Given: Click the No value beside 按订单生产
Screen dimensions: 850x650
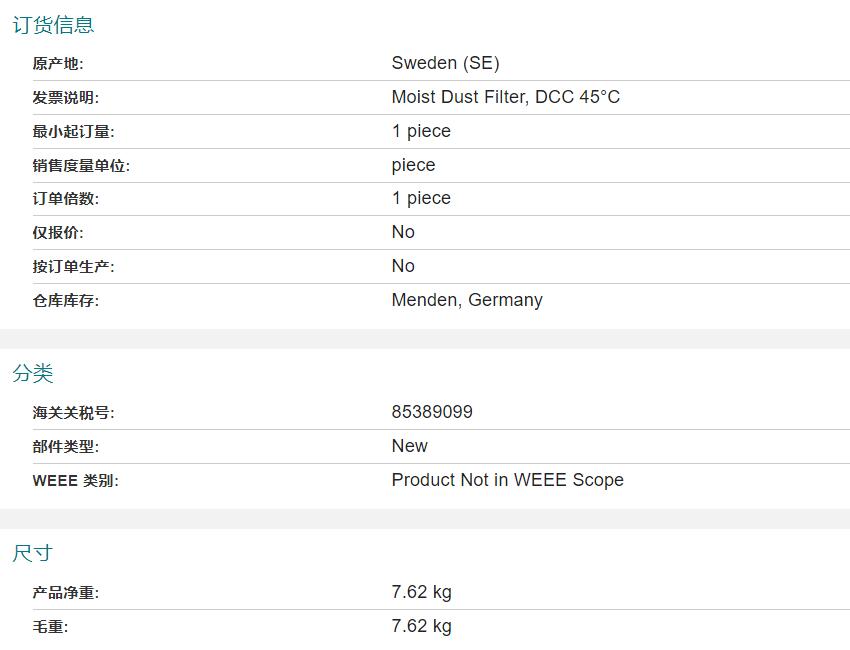Looking at the screenshot, I should tap(403, 266).
